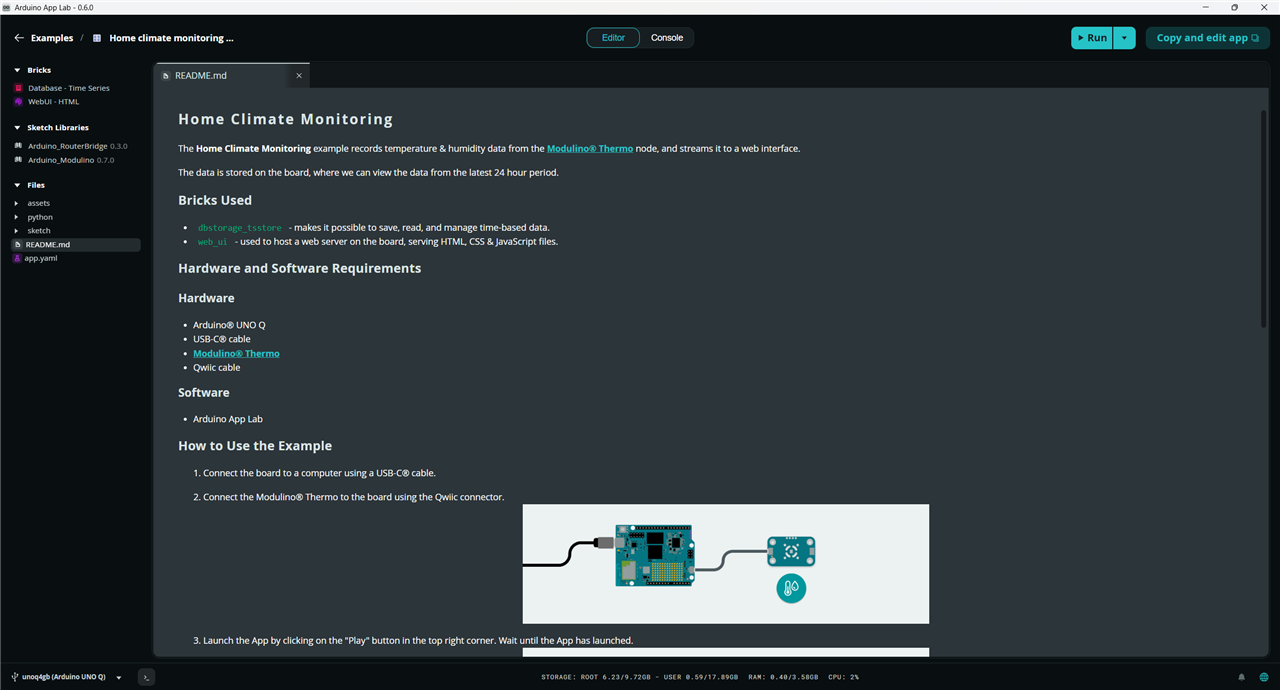Click the Home Climate Monitoring heading

pos(286,119)
